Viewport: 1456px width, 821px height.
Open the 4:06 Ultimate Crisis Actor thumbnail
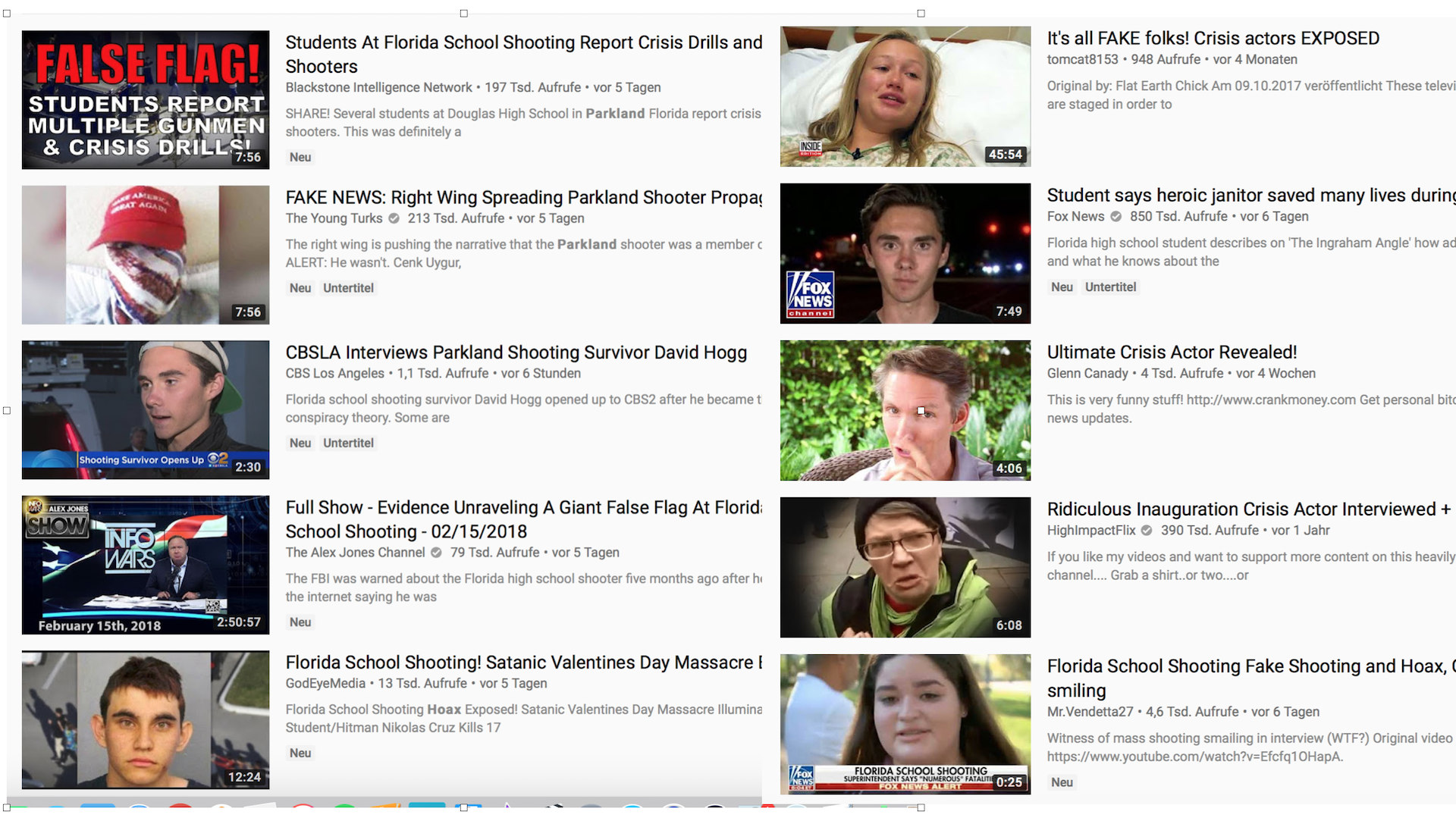pos(905,410)
